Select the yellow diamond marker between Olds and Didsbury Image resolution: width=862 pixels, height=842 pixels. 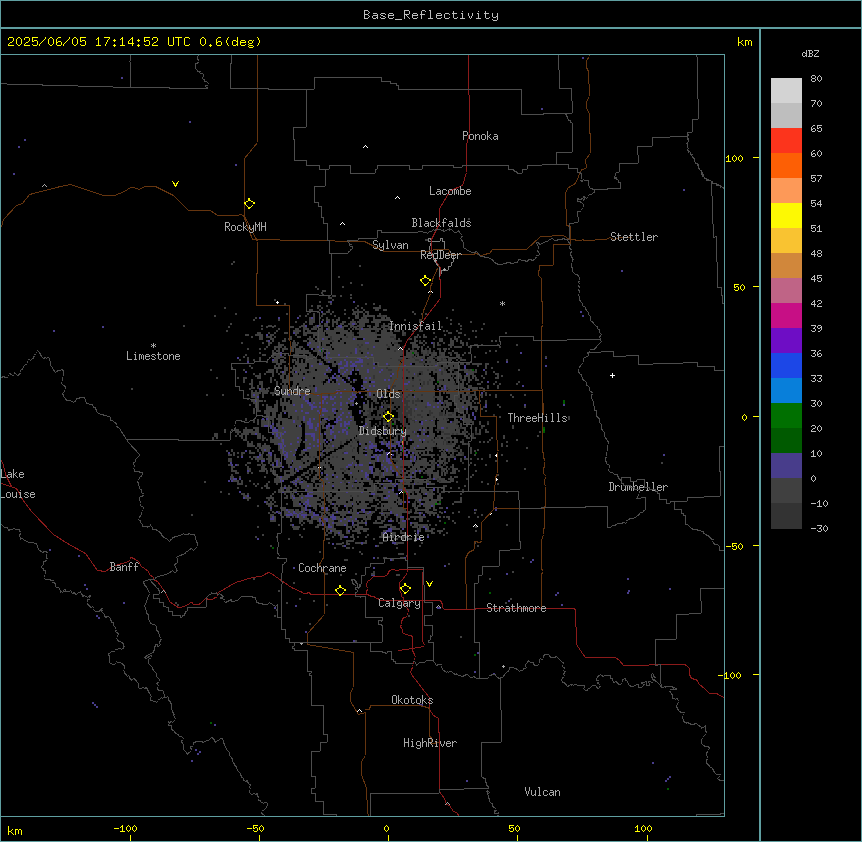[x=388, y=417]
